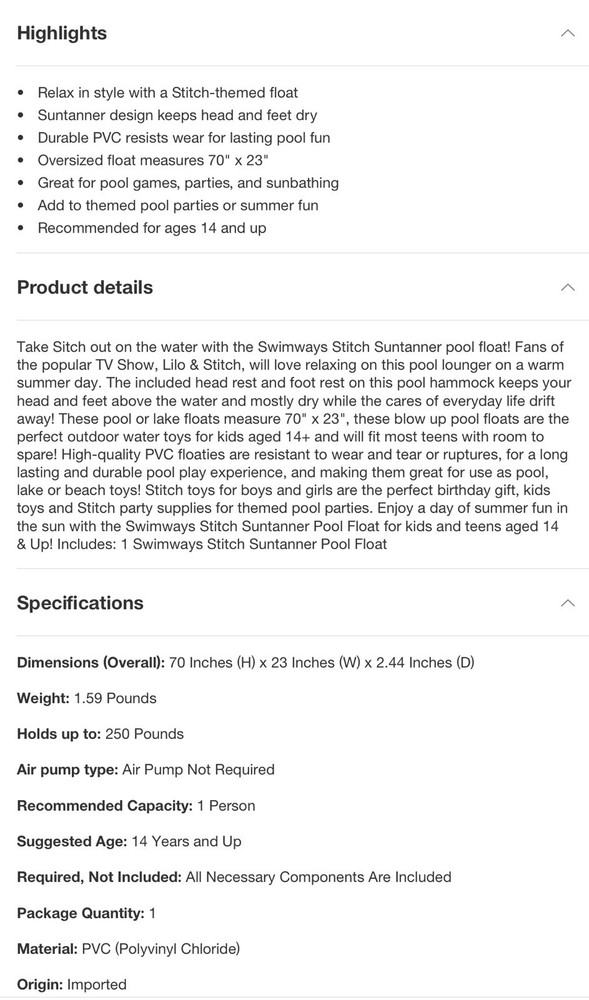Collapse the Specifications section chevron
This screenshot has height=1000, width=589.
[568, 603]
